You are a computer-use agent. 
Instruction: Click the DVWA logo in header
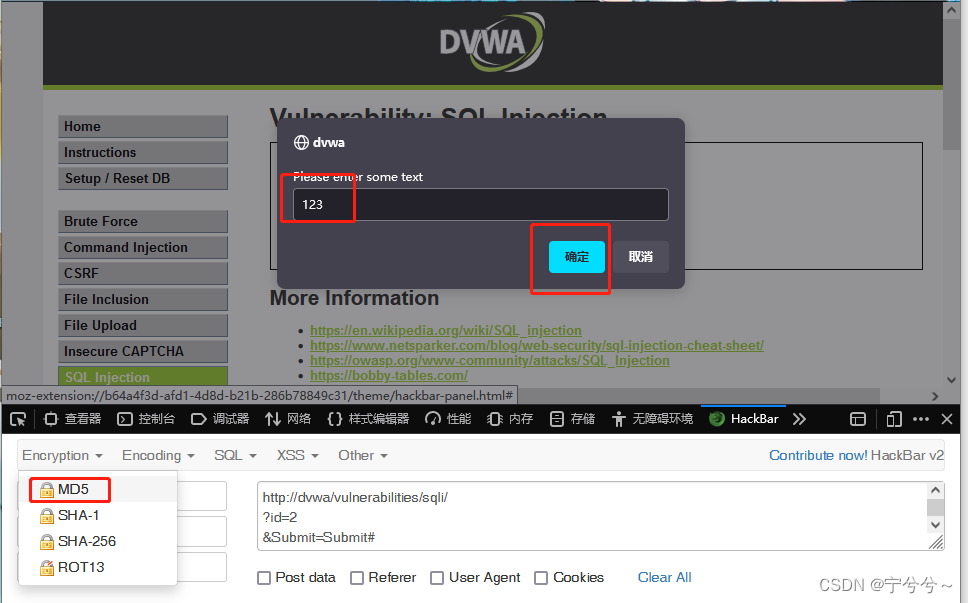492,42
